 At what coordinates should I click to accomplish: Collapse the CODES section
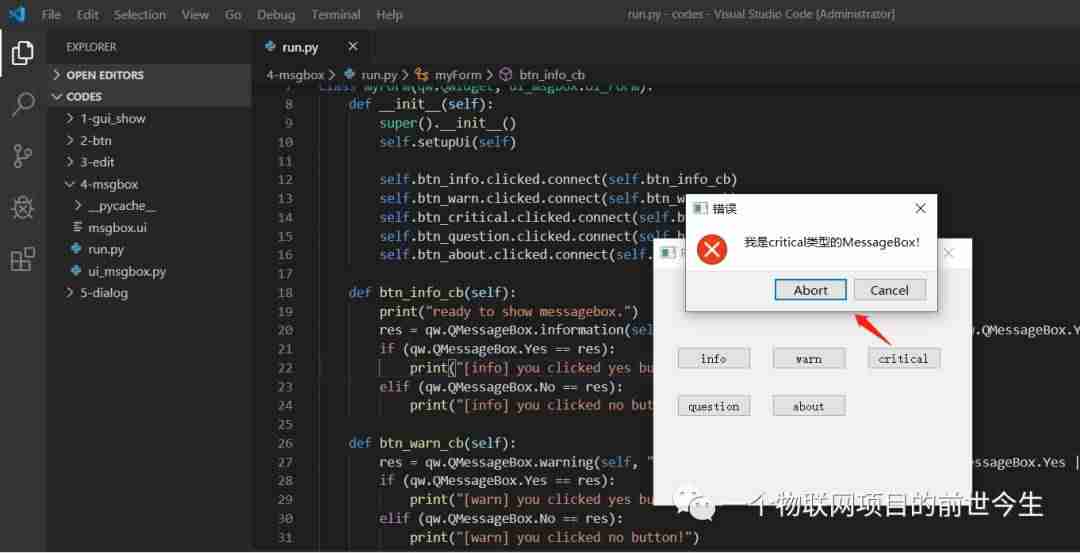point(149,96)
